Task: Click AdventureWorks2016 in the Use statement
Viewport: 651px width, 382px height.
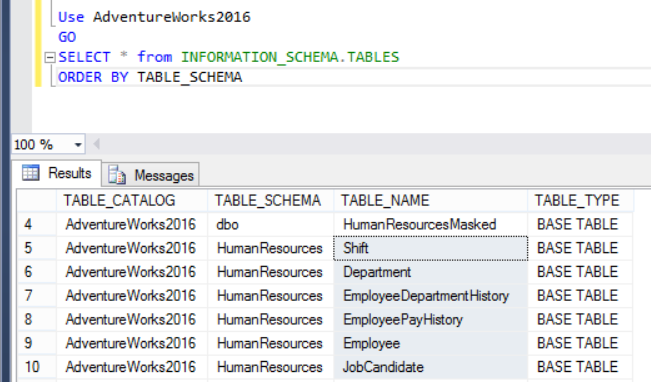Action: pos(172,17)
